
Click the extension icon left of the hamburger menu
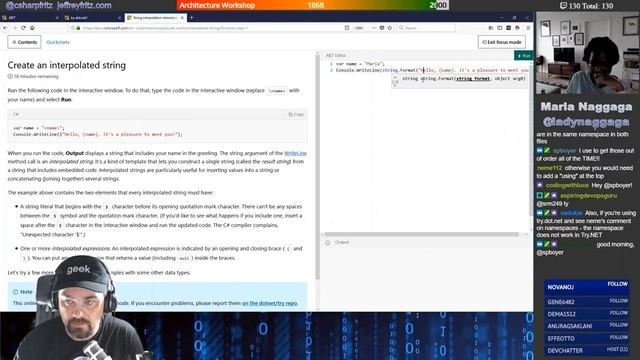tap(518, 28)
